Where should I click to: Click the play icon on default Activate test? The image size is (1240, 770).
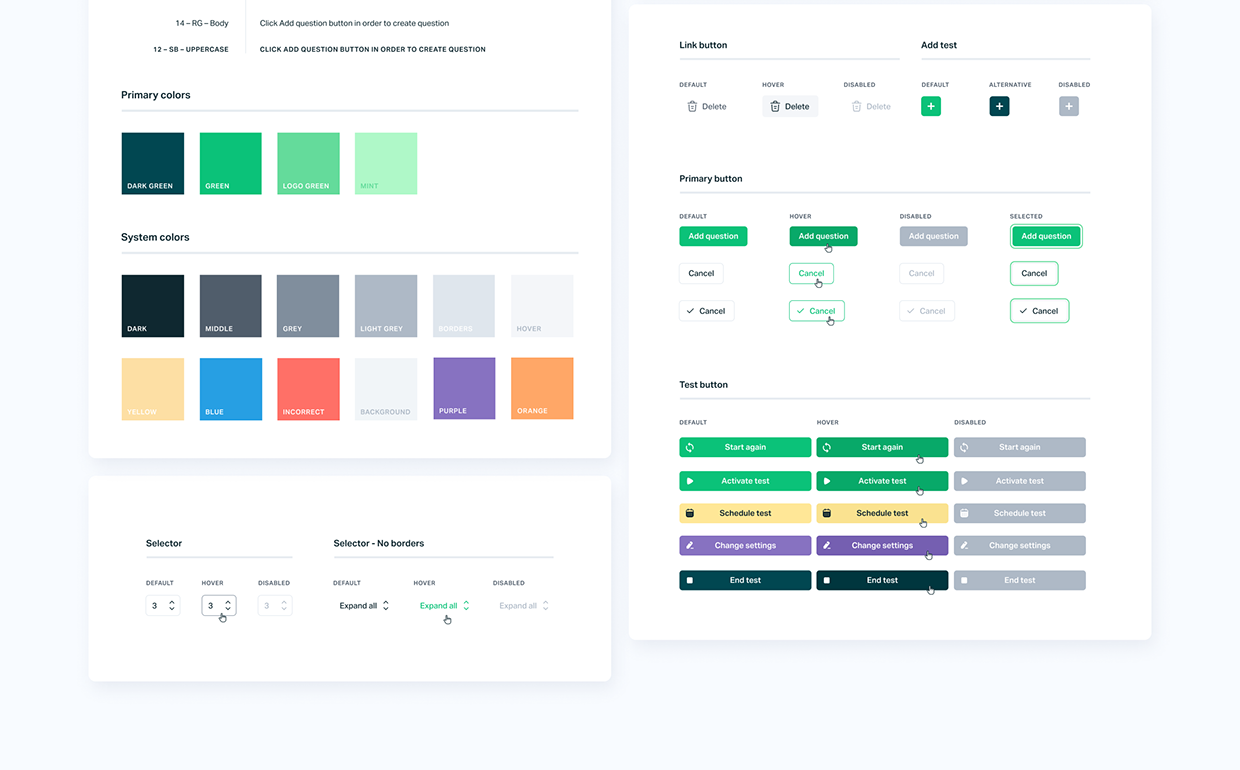[x=690, y=481]
